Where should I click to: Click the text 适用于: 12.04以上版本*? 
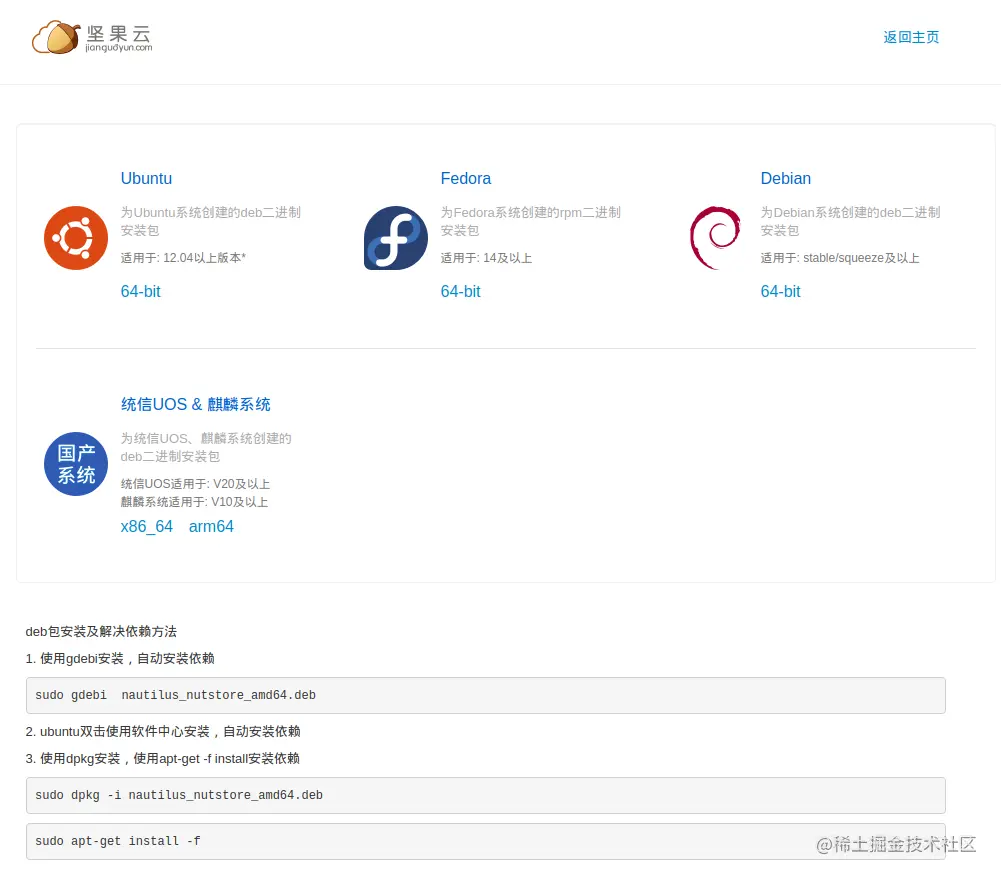[x=183, y=258]
